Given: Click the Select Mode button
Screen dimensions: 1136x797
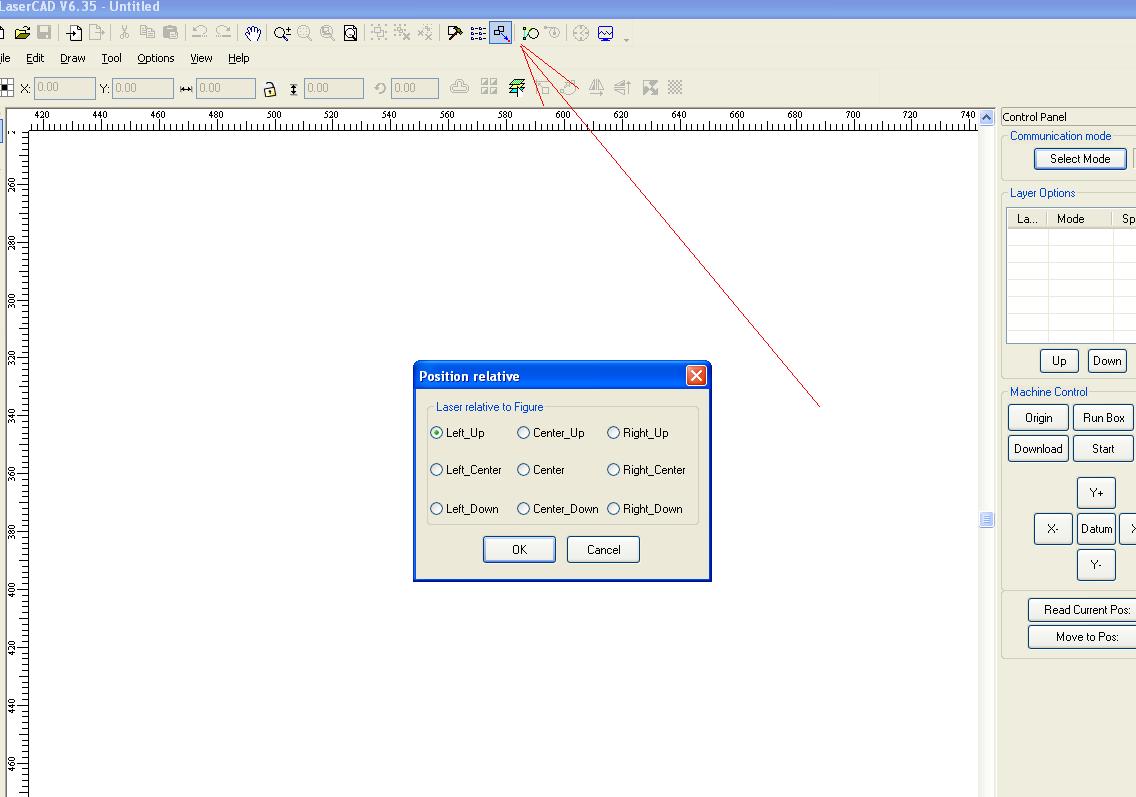Looking at the screenshot, I should (x=1080, y=159).
